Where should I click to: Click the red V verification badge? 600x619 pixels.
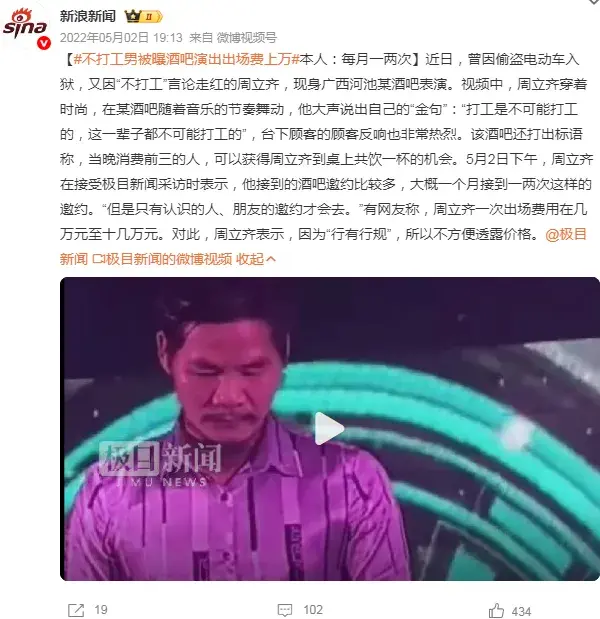[x=44, y=43]
